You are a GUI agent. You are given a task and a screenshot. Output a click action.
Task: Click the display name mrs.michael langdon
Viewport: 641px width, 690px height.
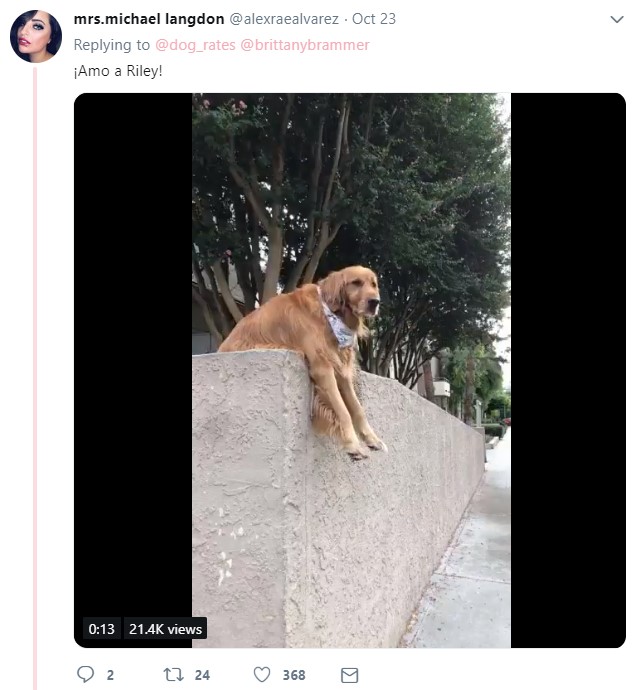click(x=149, y=19)
